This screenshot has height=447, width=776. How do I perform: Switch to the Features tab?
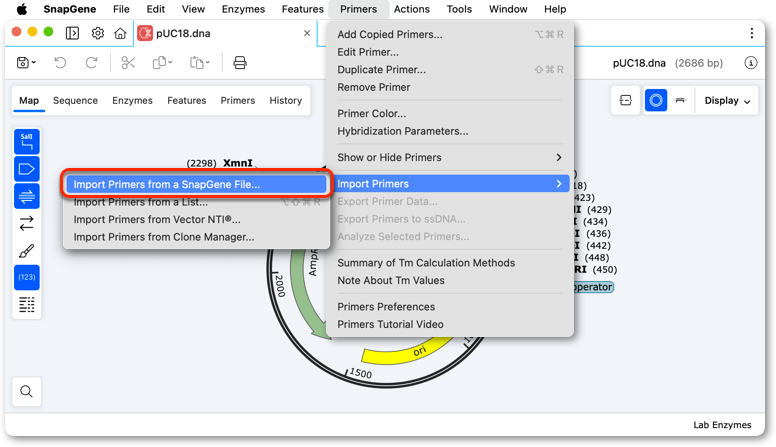point(187,100)
